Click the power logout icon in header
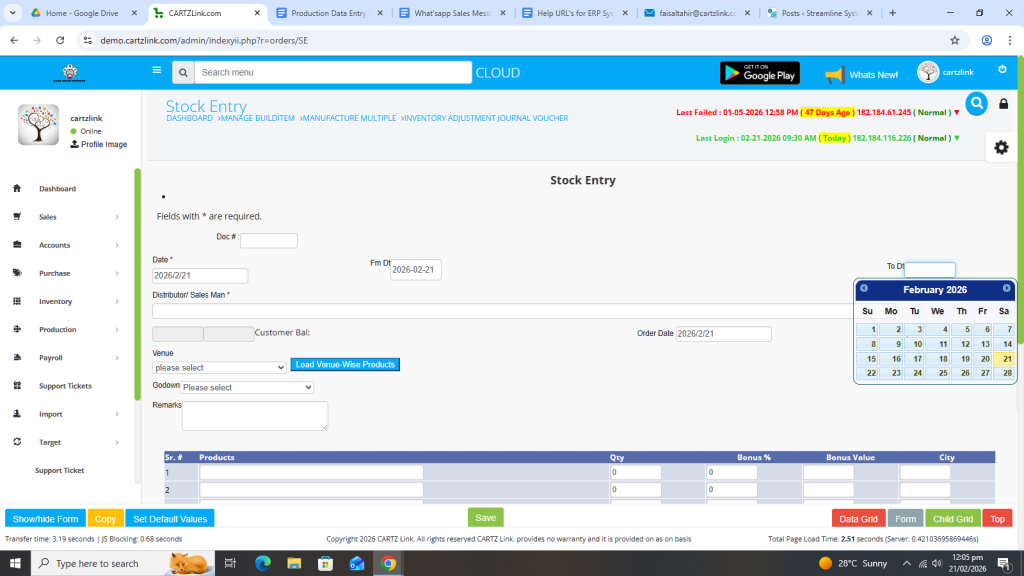Viewport: 1024px width, 576px height. (1002, 69)
